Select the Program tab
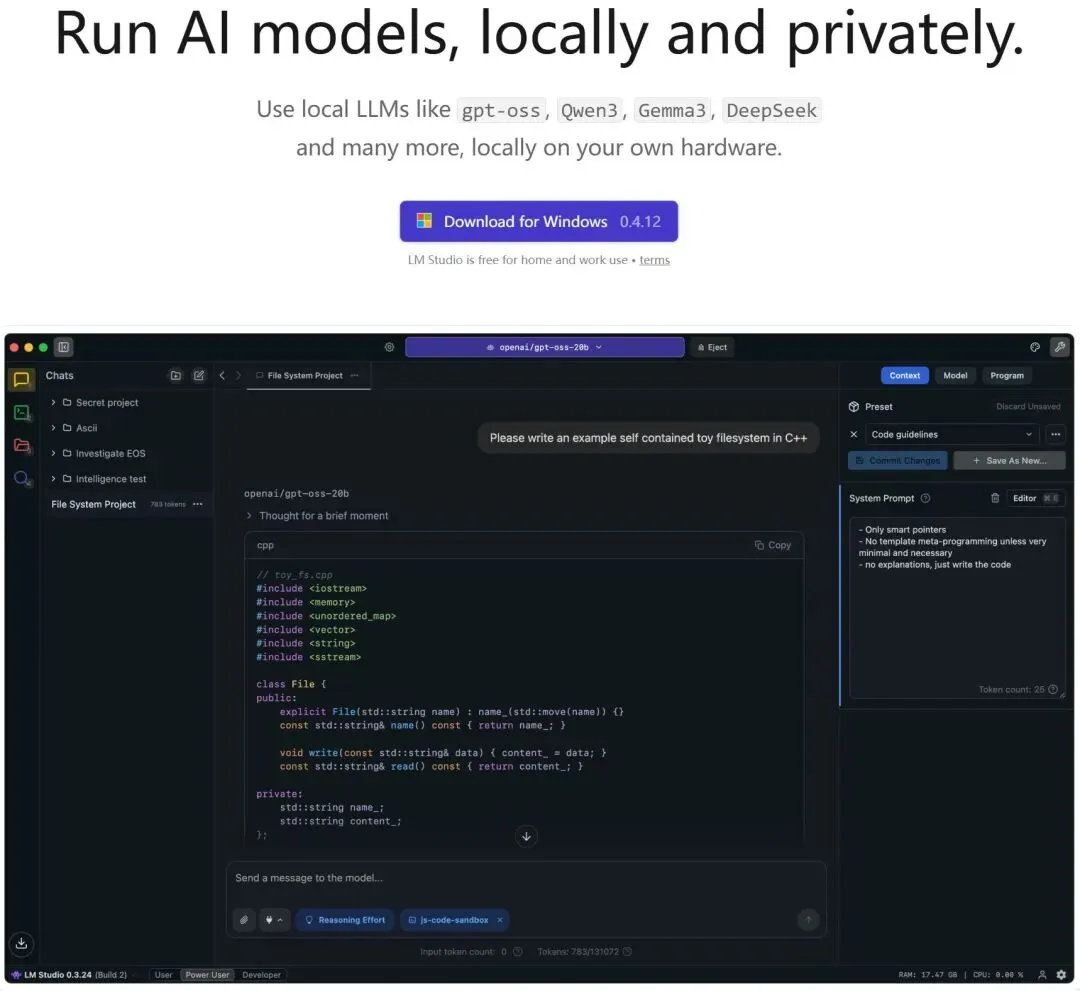This screenshot has width=1080, height=991. click(x=1007, y=375)
